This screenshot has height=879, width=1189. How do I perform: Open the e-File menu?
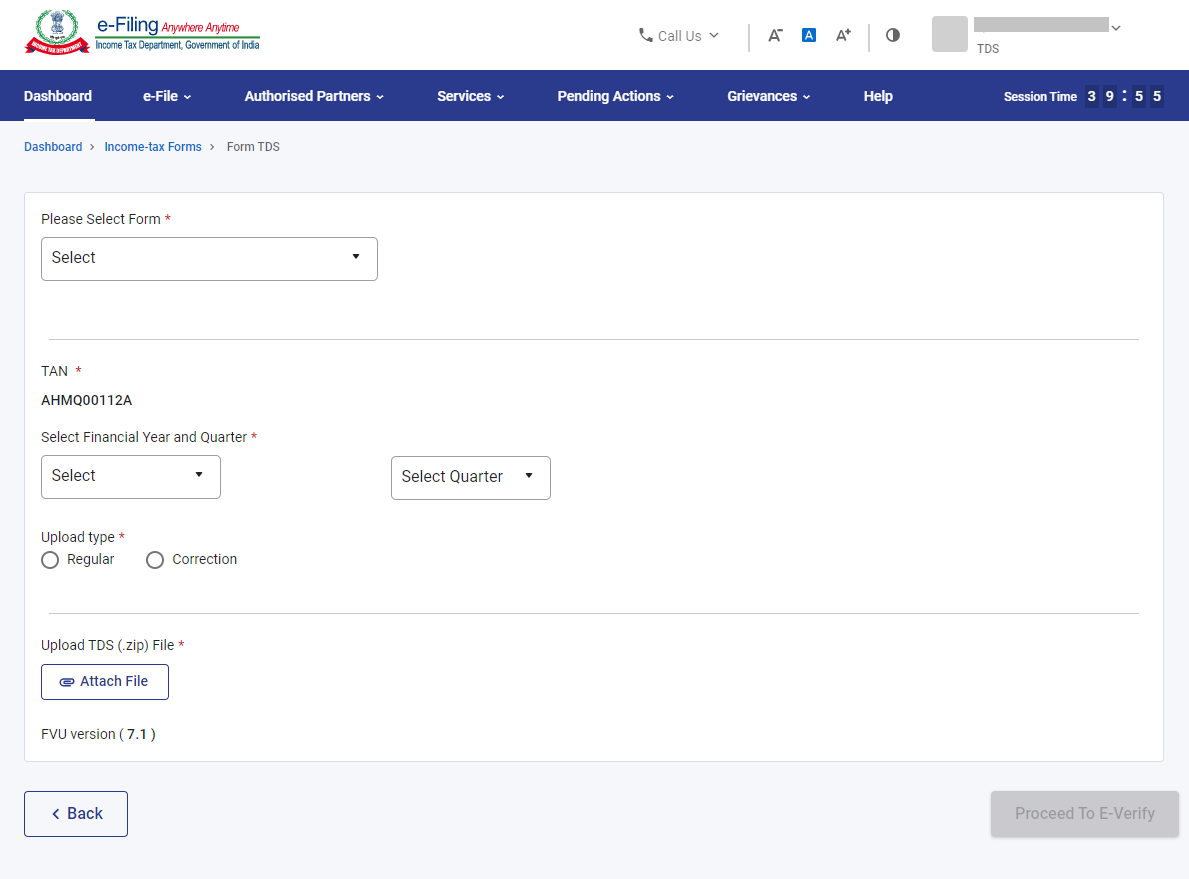[167, 96]
